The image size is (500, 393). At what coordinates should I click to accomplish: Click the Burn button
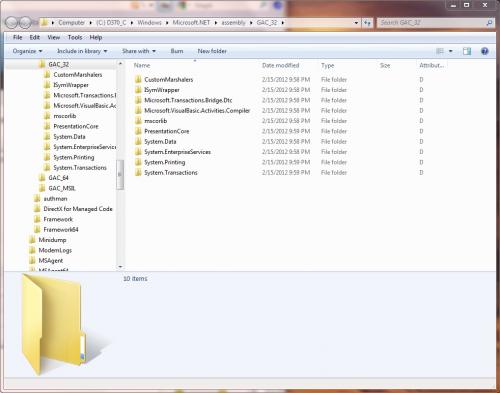(x=177, y=51)
